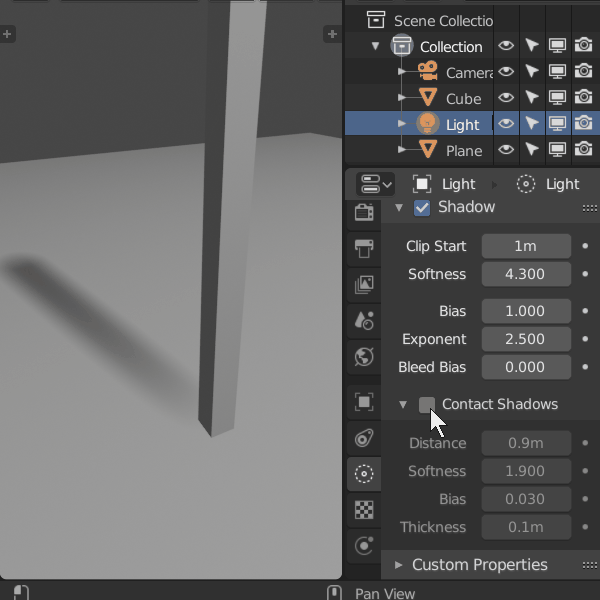Open the Render properties tab

364,212
